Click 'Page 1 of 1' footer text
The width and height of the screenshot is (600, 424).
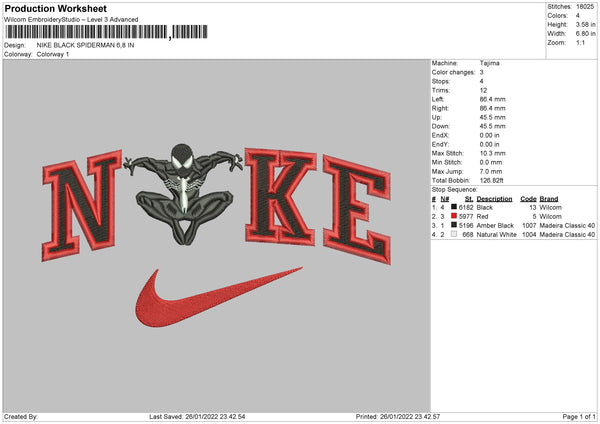[x=579, y=417]
